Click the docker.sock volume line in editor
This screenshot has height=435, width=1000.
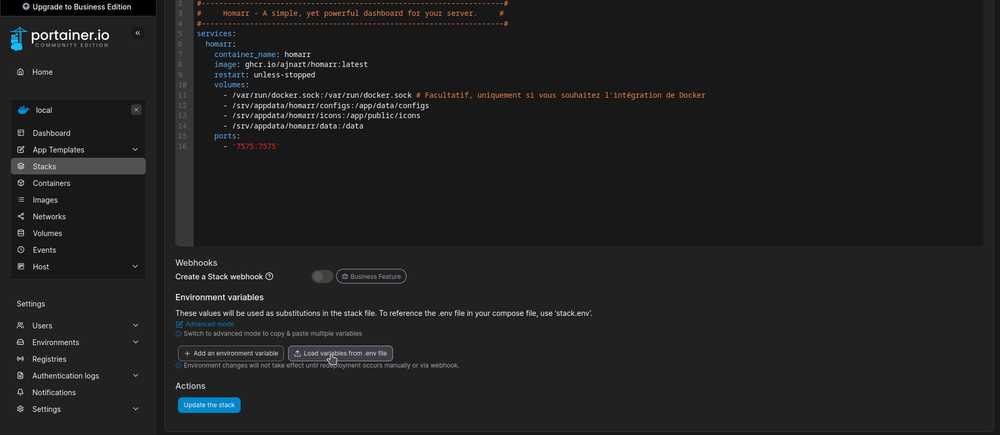pos(464,95)
